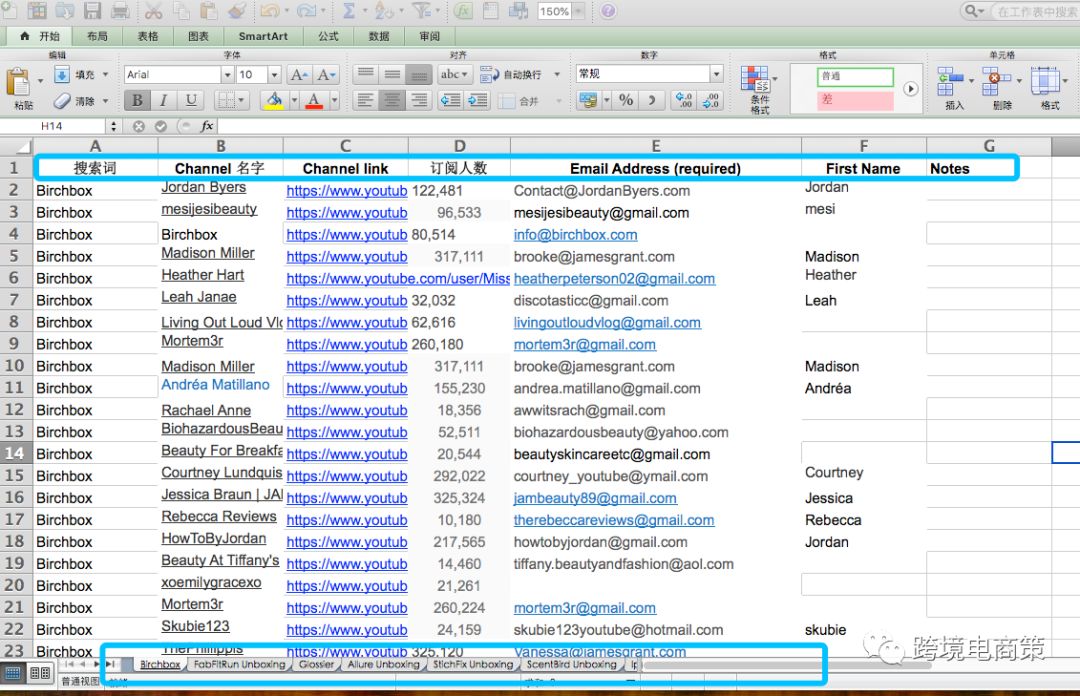Click the Redo arrow icon
The width and height of the screenshot is (1080, 696).
[306, 11]
